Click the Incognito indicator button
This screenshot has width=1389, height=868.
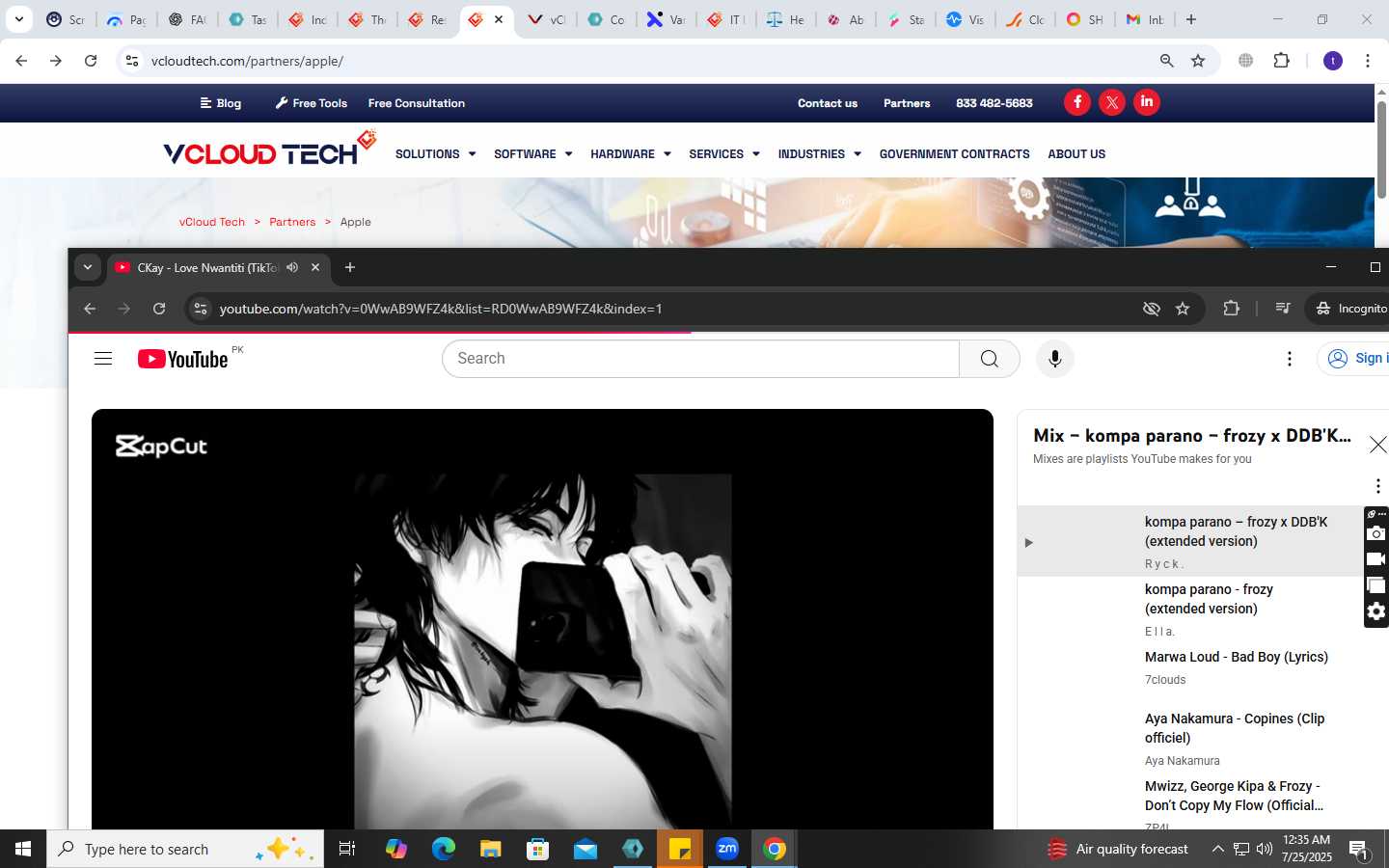[x=1350, y=309]
